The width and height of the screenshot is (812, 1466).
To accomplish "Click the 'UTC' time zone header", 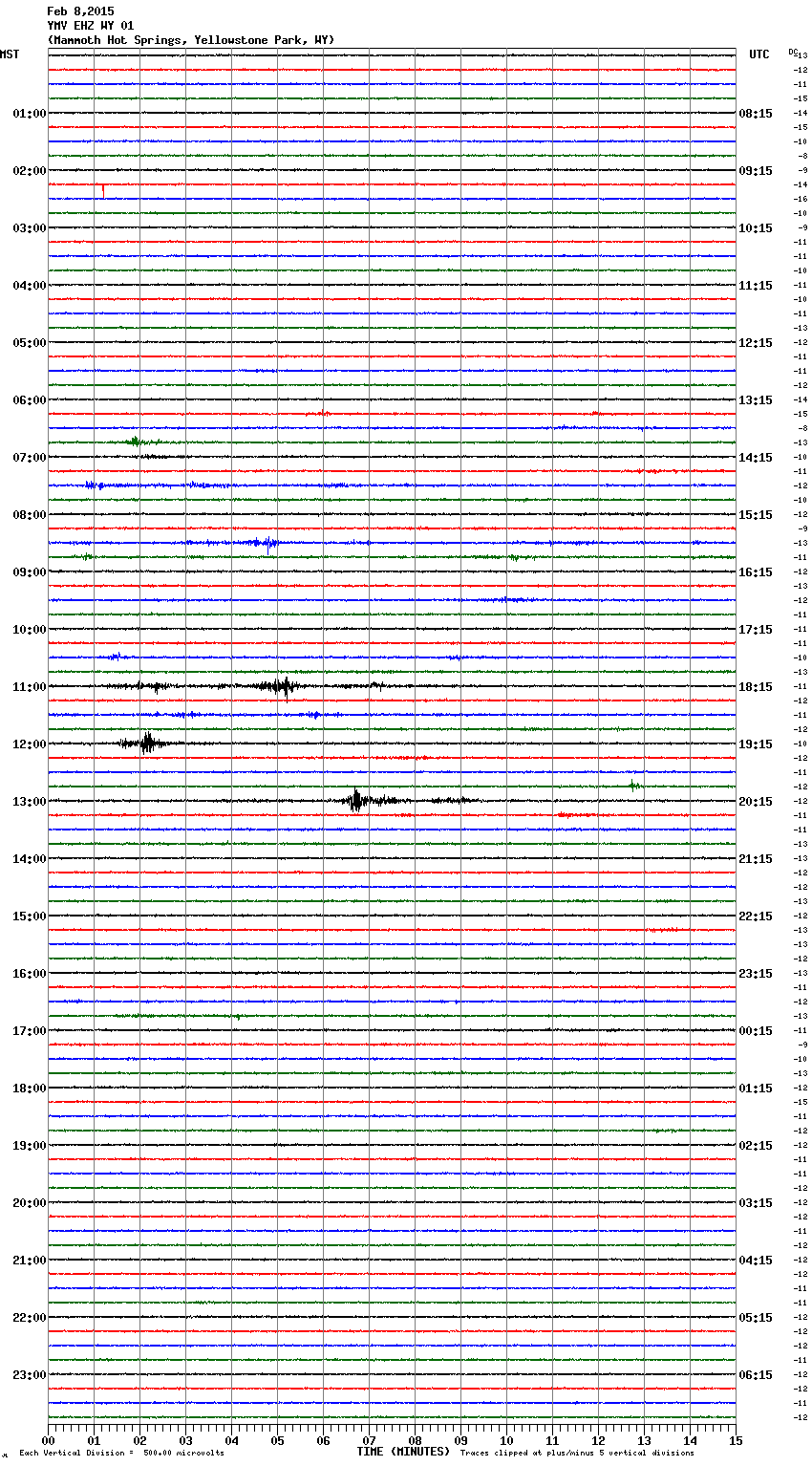I will (x=759, y=54).
